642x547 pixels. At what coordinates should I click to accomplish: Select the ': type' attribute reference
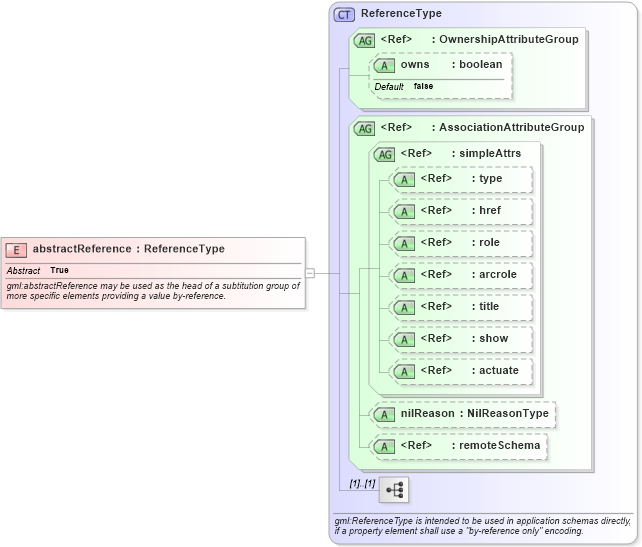point(487,178)
